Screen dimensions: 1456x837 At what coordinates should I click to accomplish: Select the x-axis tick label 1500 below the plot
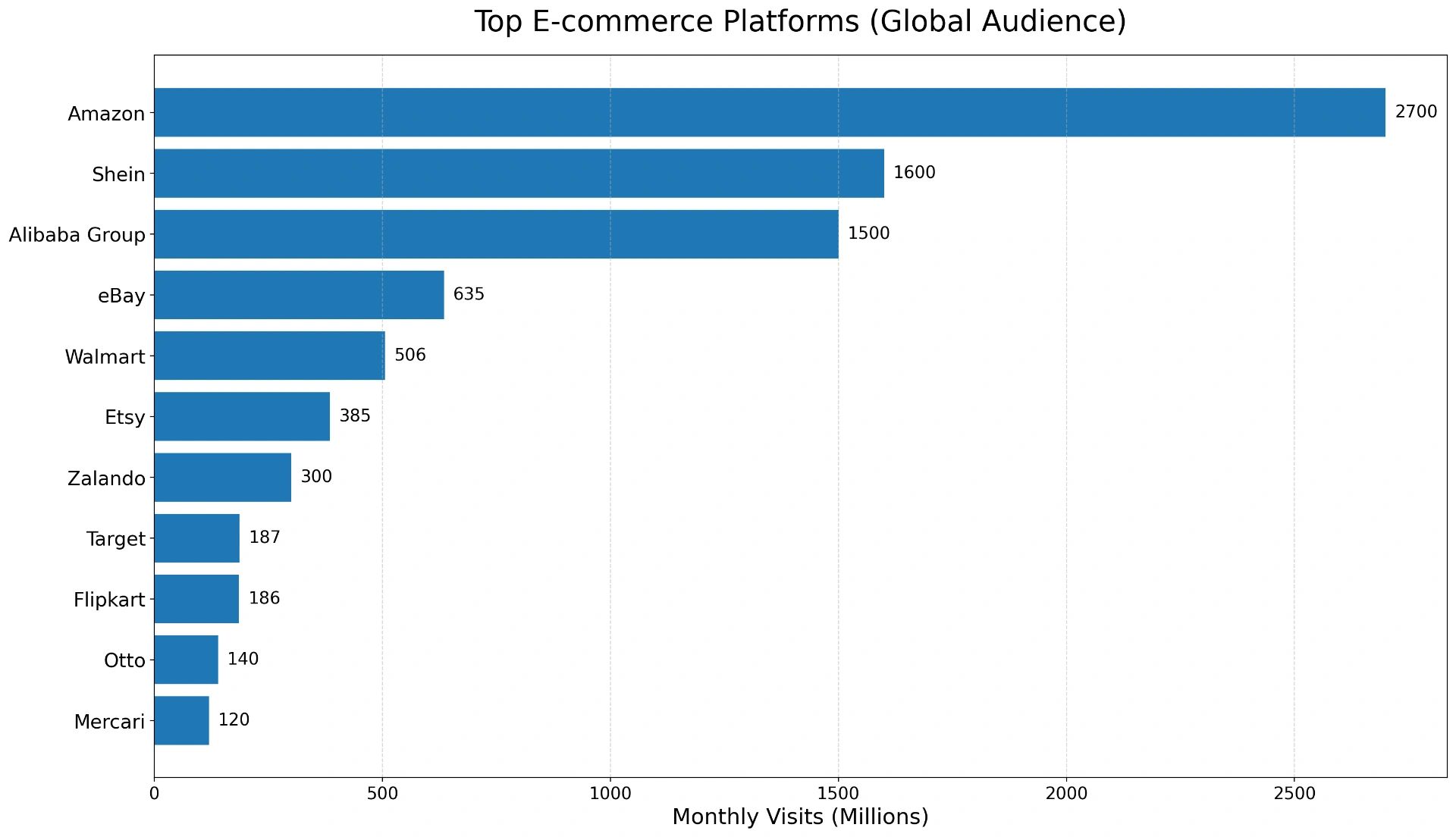839,794
